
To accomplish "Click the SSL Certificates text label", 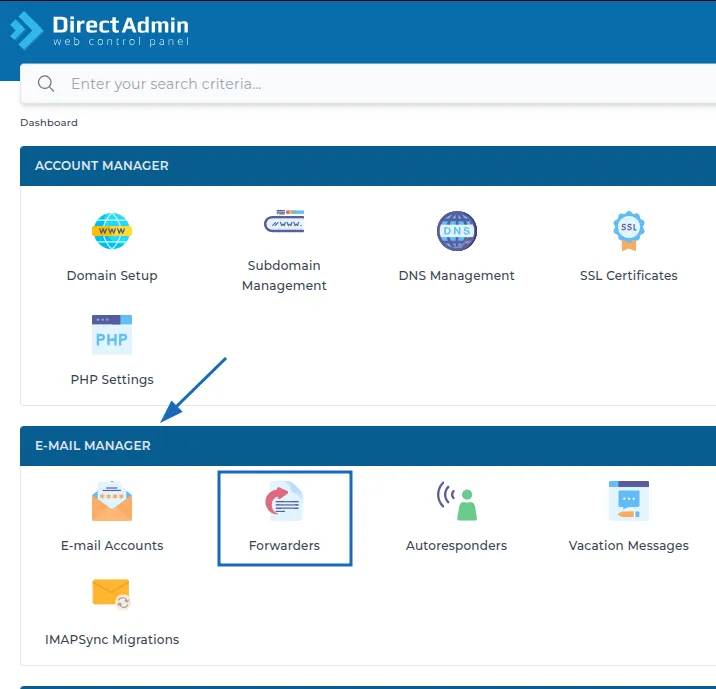I will pos(628,276).
